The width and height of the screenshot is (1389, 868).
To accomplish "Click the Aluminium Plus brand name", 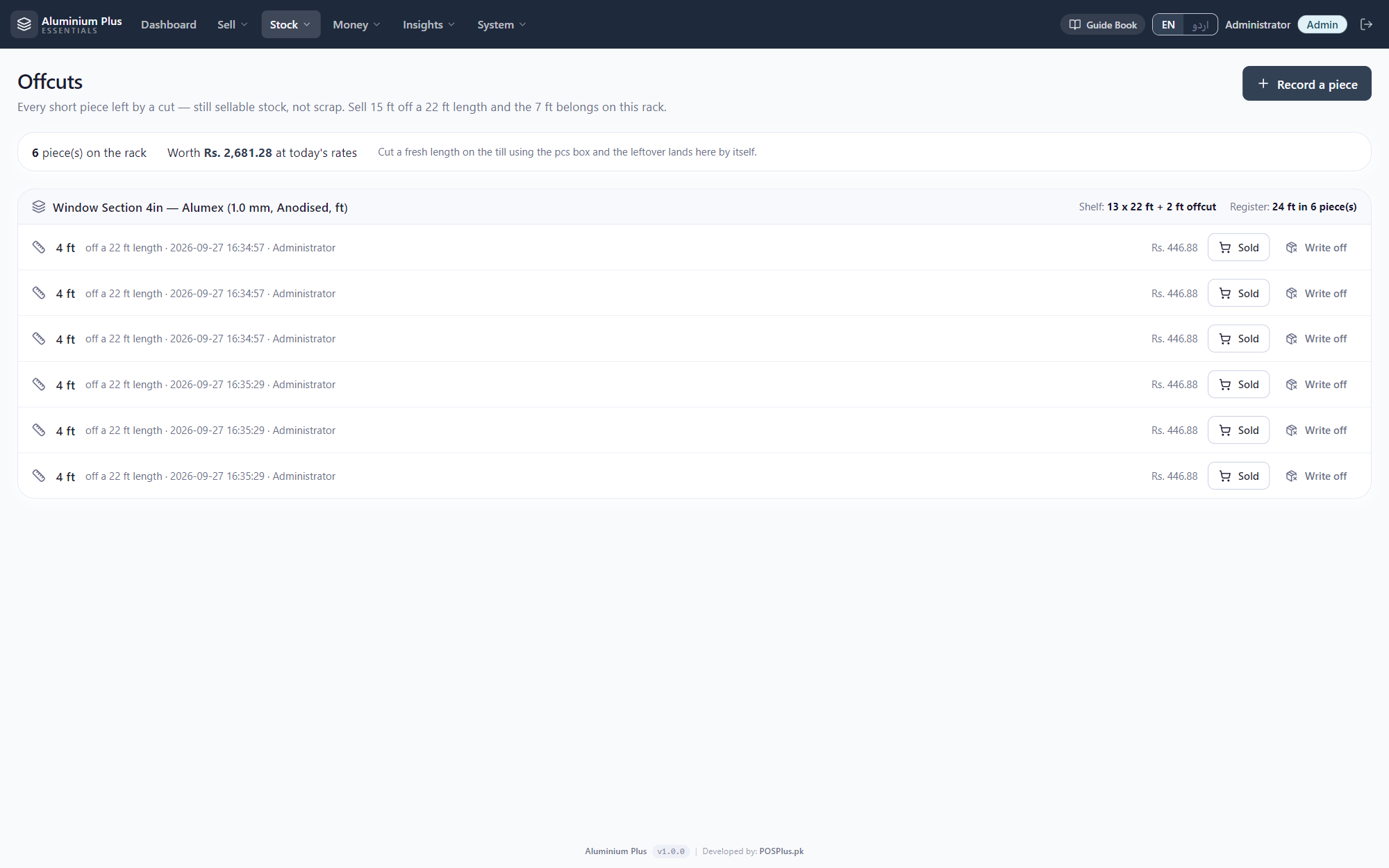I will coord(81,22).
